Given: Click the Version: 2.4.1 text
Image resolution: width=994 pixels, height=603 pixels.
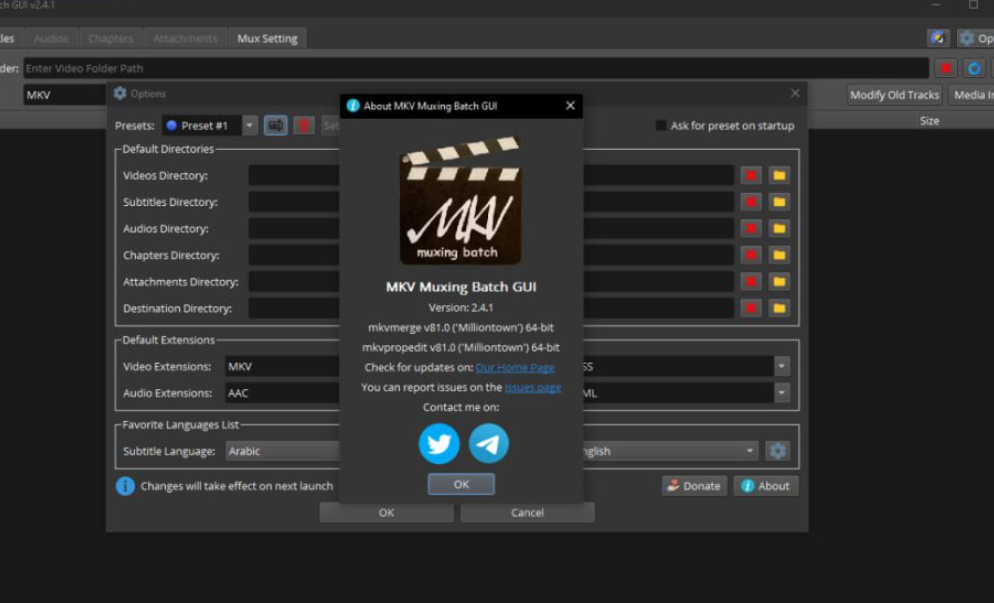Looking at the screenshot, I should click(461, 308).
